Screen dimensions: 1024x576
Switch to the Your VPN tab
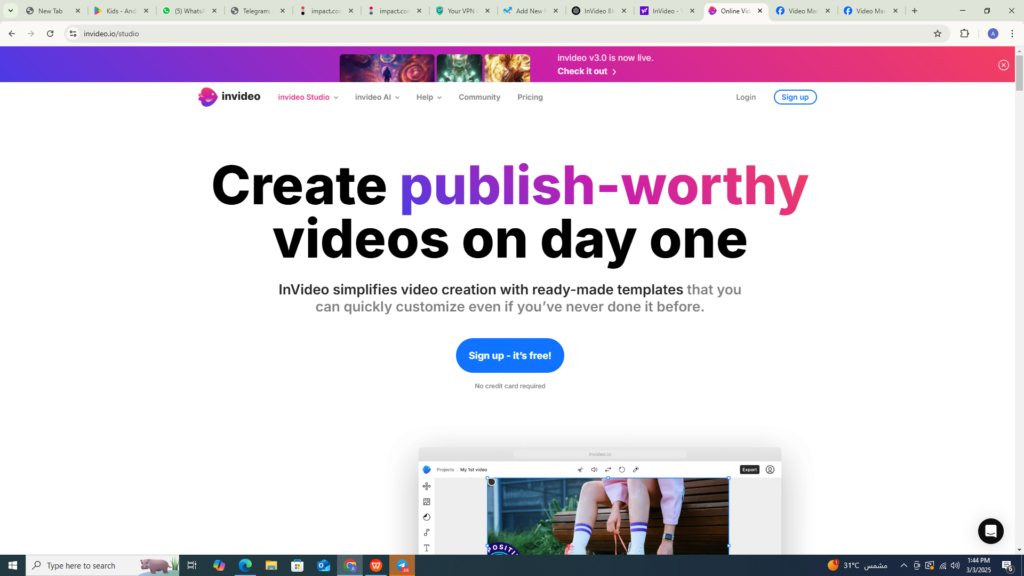pos(461,10)
